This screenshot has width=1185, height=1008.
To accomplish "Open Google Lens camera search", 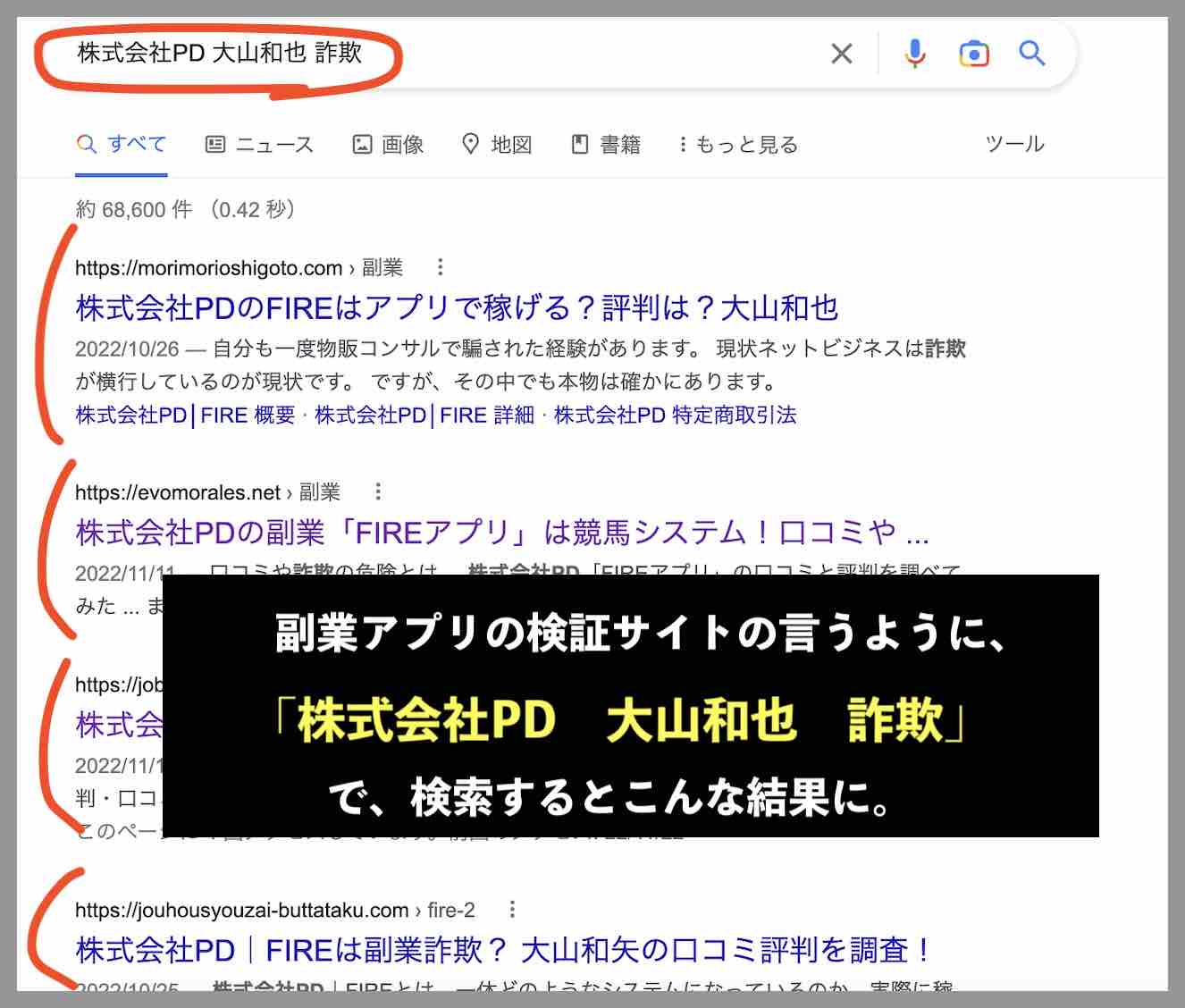I will pos(974,54).
